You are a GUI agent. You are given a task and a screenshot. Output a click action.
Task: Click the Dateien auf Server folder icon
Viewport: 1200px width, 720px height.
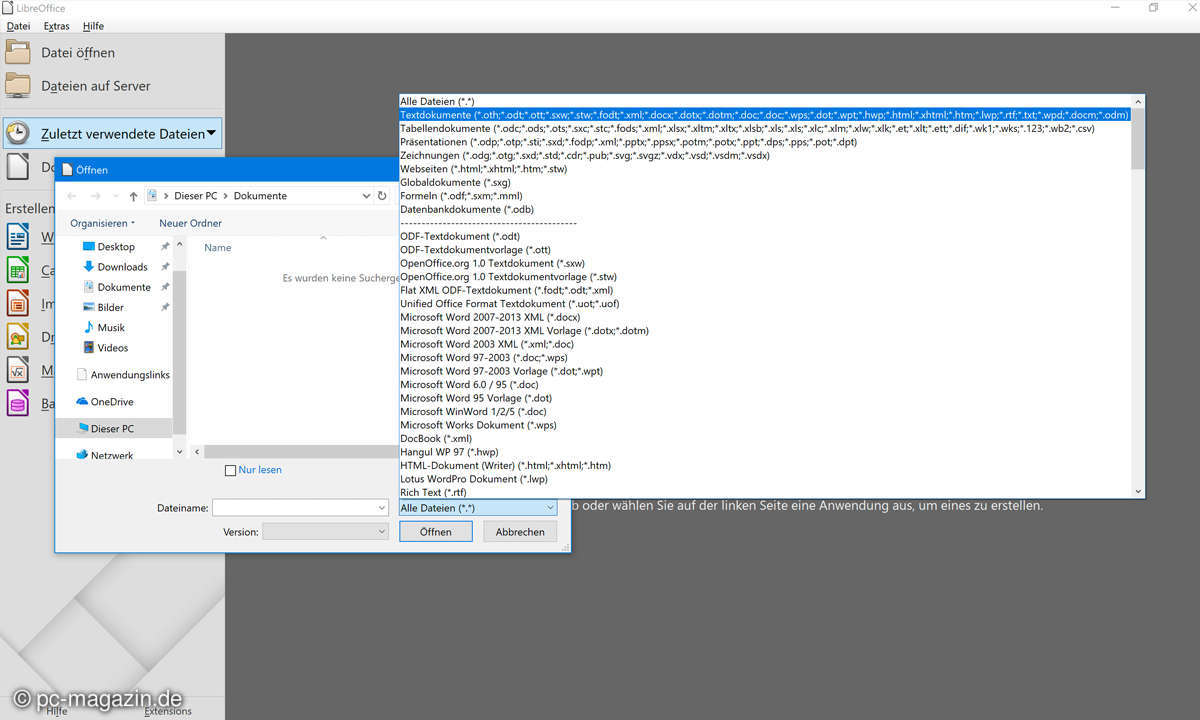coord(18,85)
